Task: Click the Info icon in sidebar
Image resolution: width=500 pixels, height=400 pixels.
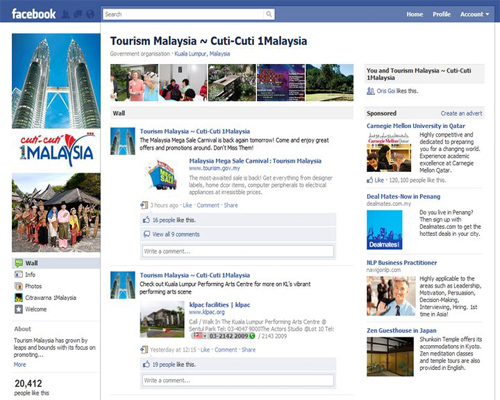Action: pos(19,275)
